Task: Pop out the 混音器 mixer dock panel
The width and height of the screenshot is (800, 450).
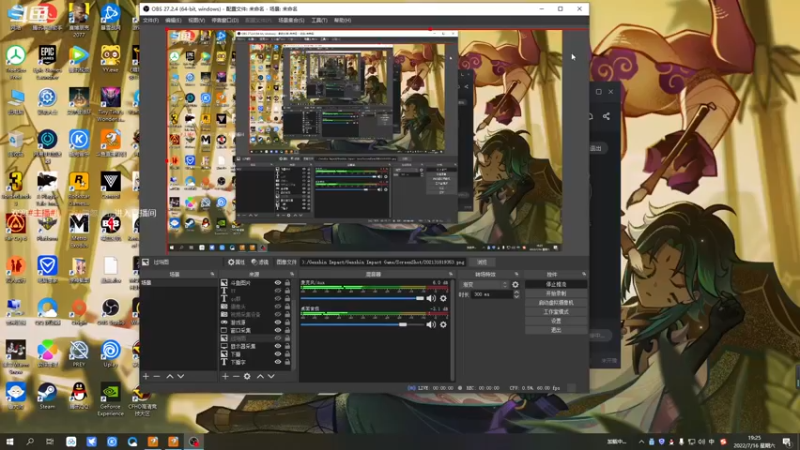Action: point(451,274)
